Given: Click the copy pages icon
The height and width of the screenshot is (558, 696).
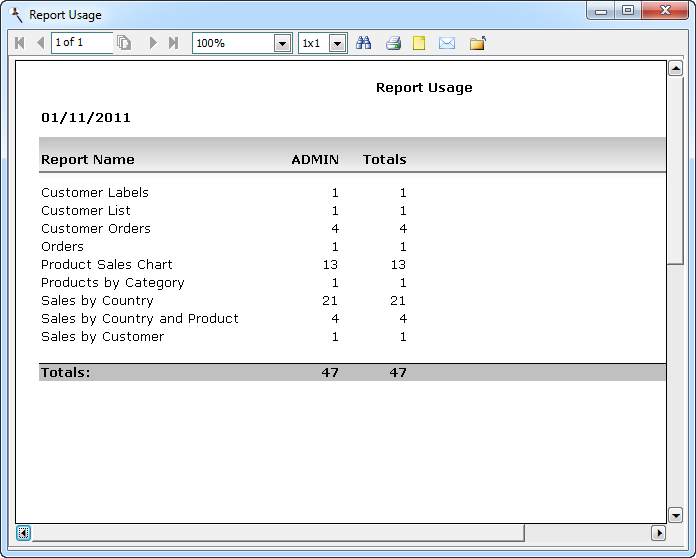Looking at the screenshot, I should click(124, 43).
